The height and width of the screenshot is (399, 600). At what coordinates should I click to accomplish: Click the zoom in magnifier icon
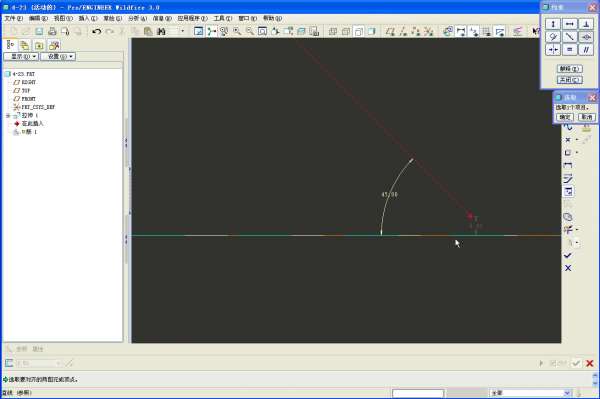[x=237, y=31]
